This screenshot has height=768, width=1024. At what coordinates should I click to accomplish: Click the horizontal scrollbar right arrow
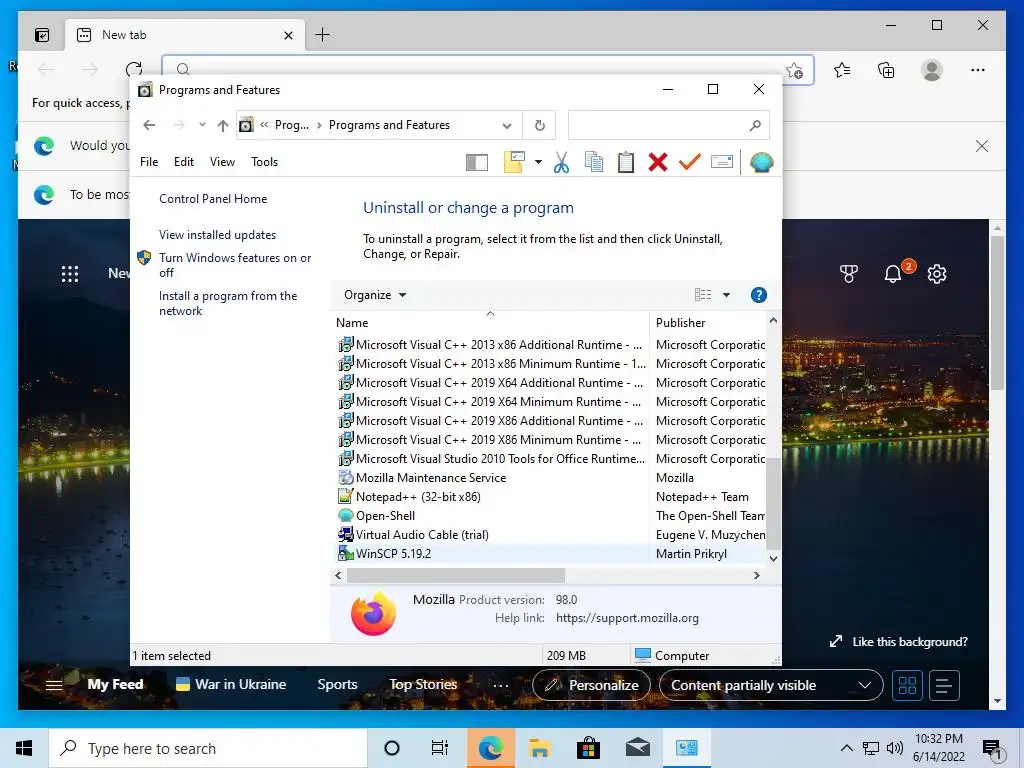pos(756,575)
